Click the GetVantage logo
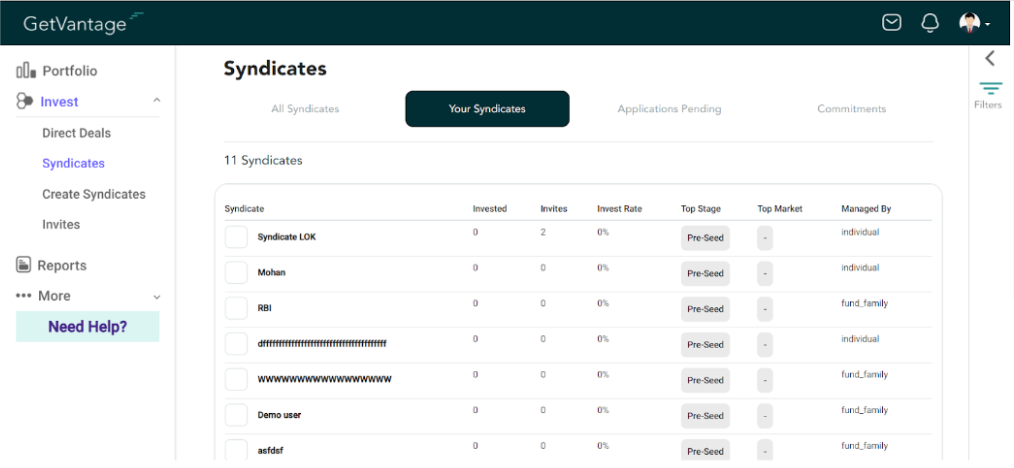The width and height of the screenshot is (1014, 468). (x=83, y=23)
